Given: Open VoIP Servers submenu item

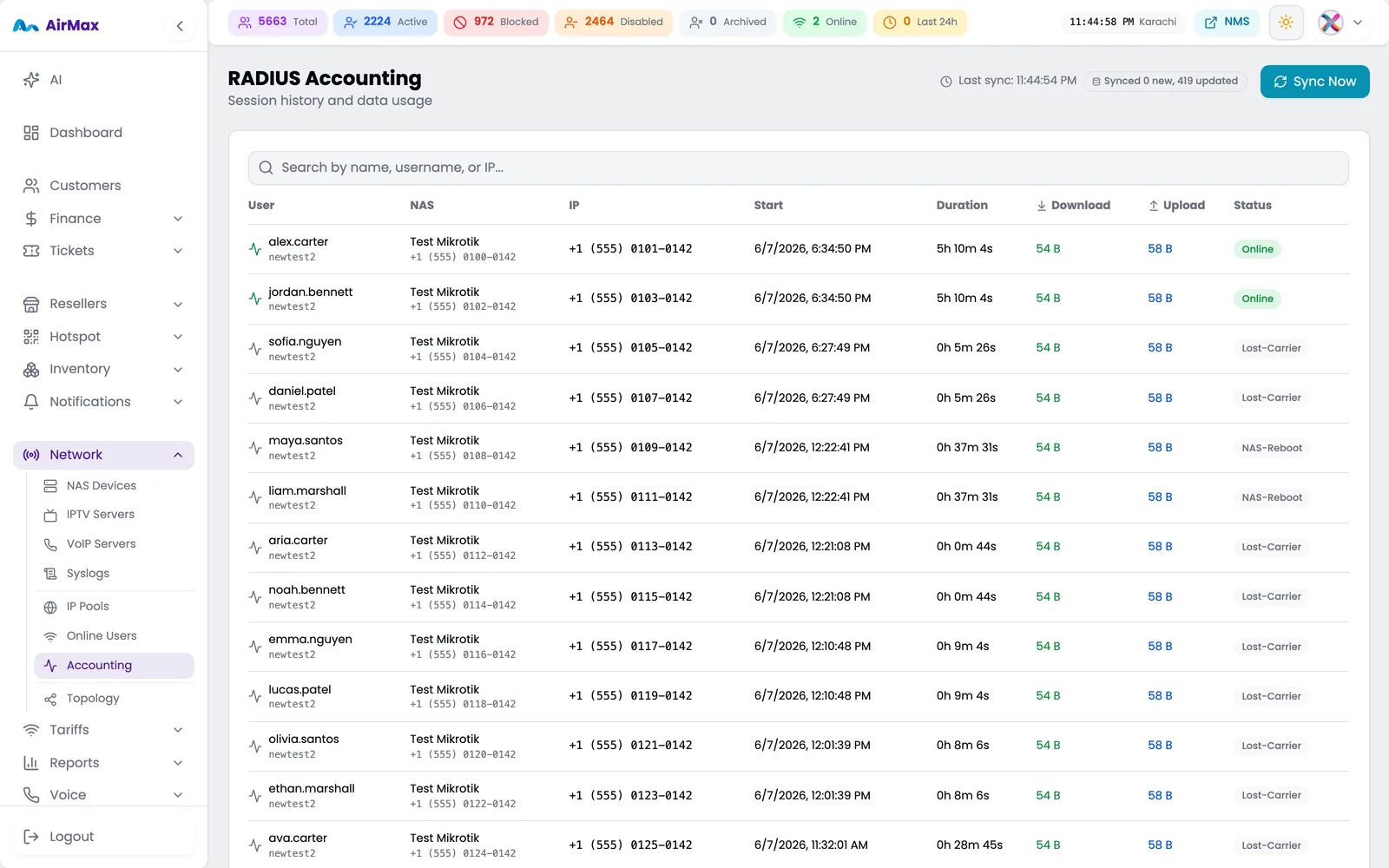Looking at the screenshot, I should 114,544.
